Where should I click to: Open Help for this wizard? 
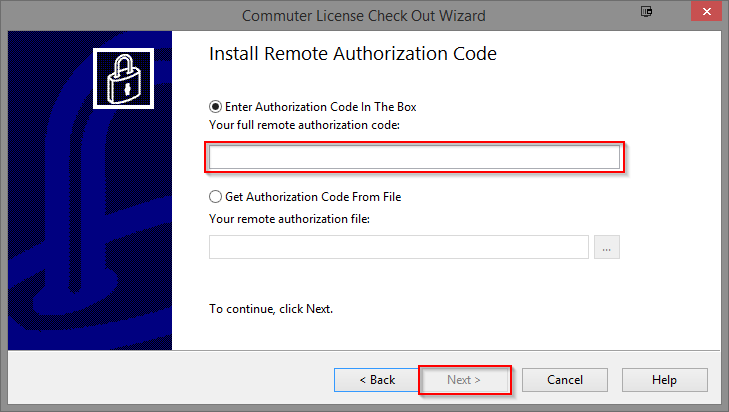(x=665, y=380)
